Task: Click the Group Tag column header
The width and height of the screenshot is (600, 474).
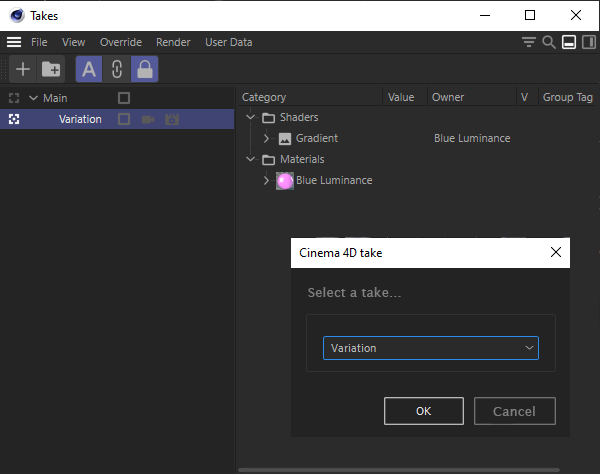Action: pyautogui.click(x=567, y=97)
